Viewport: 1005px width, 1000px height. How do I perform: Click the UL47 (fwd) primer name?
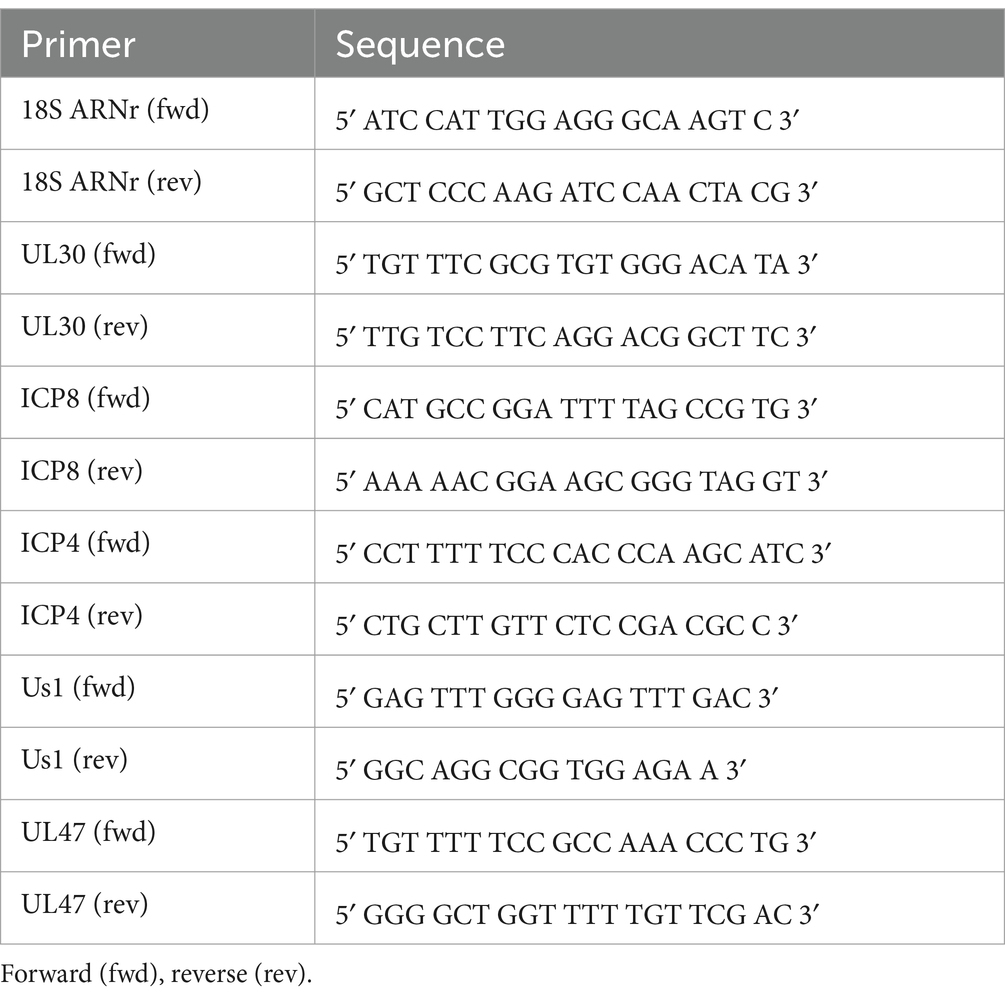pos(88,832)
